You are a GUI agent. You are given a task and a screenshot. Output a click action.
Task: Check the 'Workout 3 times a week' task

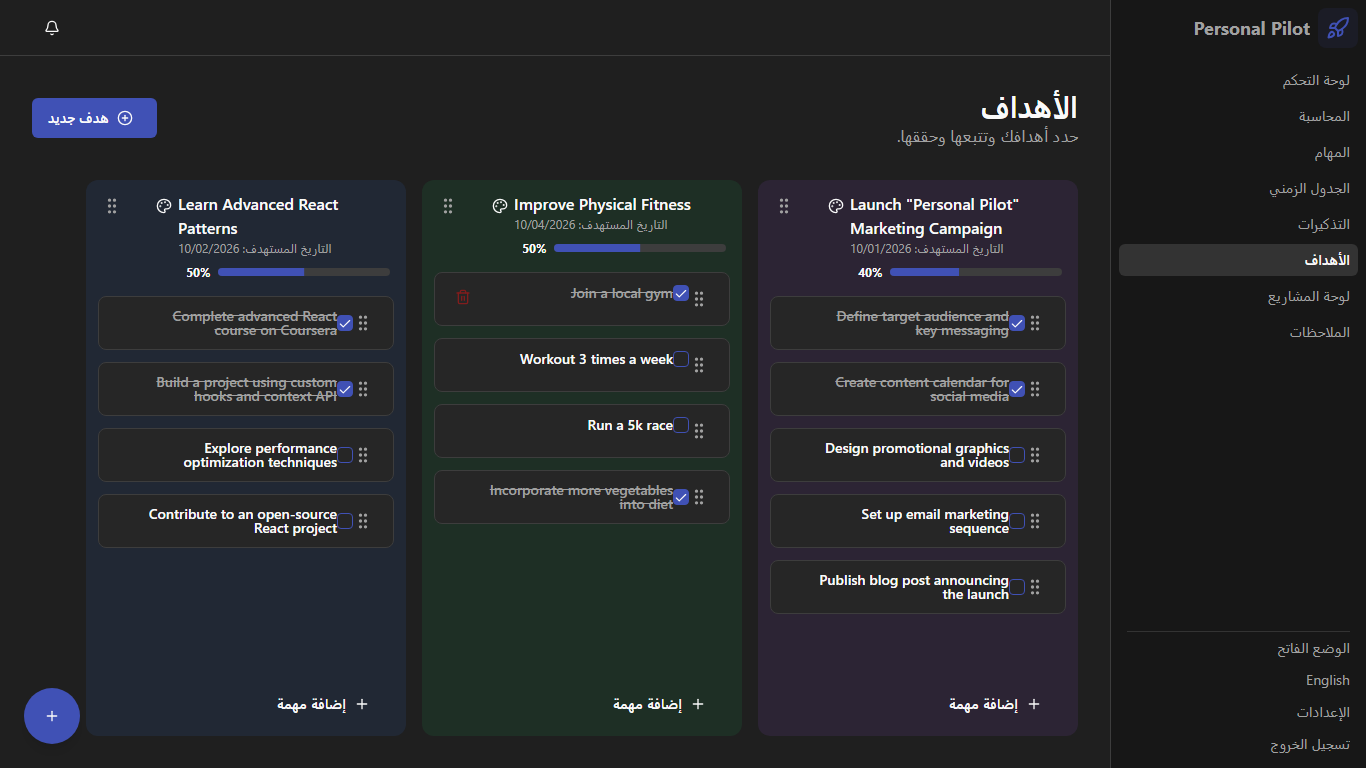681,359
